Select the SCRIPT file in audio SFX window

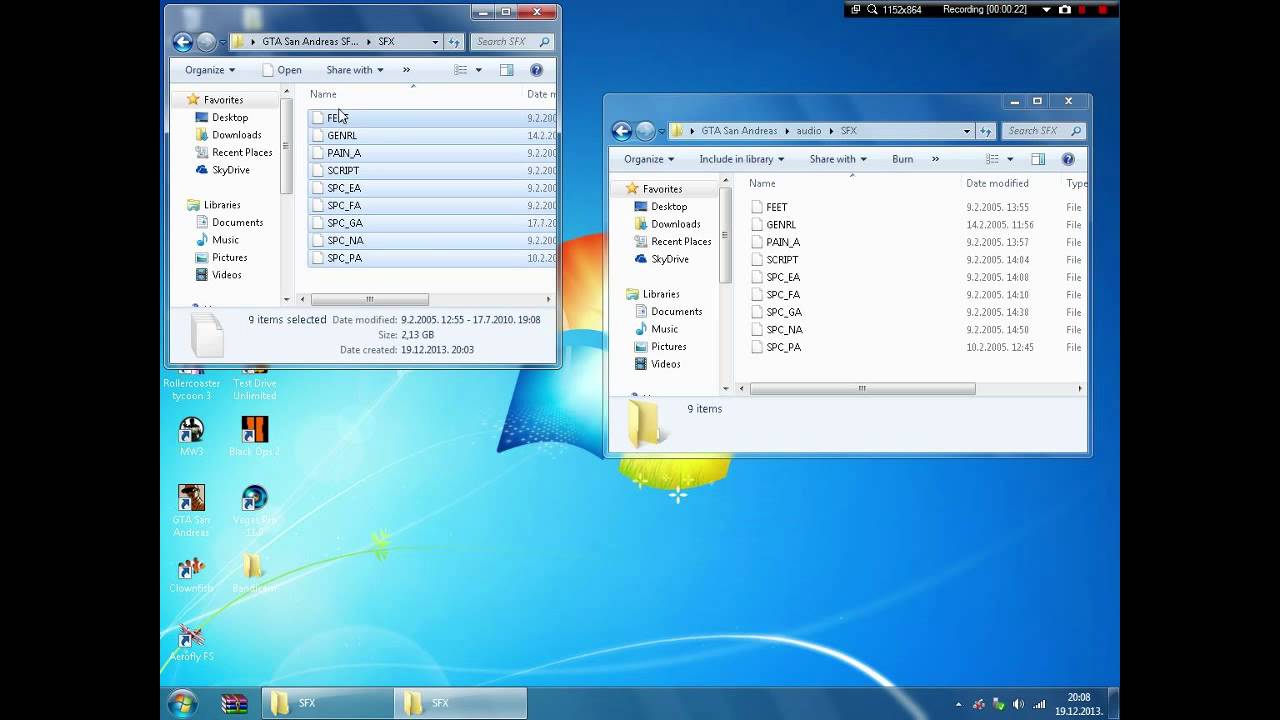click(x=782, y=260)
